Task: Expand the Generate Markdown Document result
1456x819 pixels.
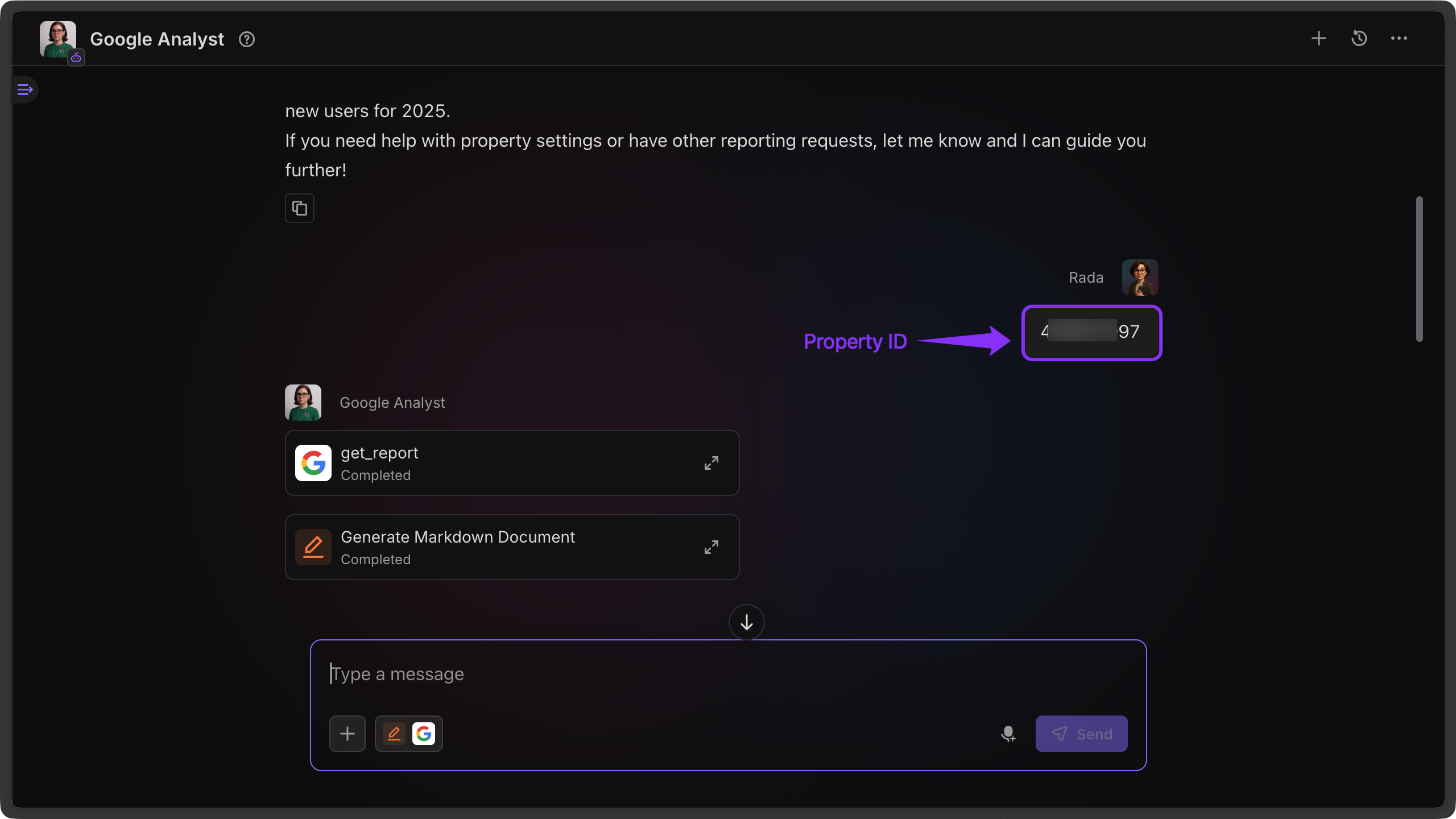Action: pos(711,547)
